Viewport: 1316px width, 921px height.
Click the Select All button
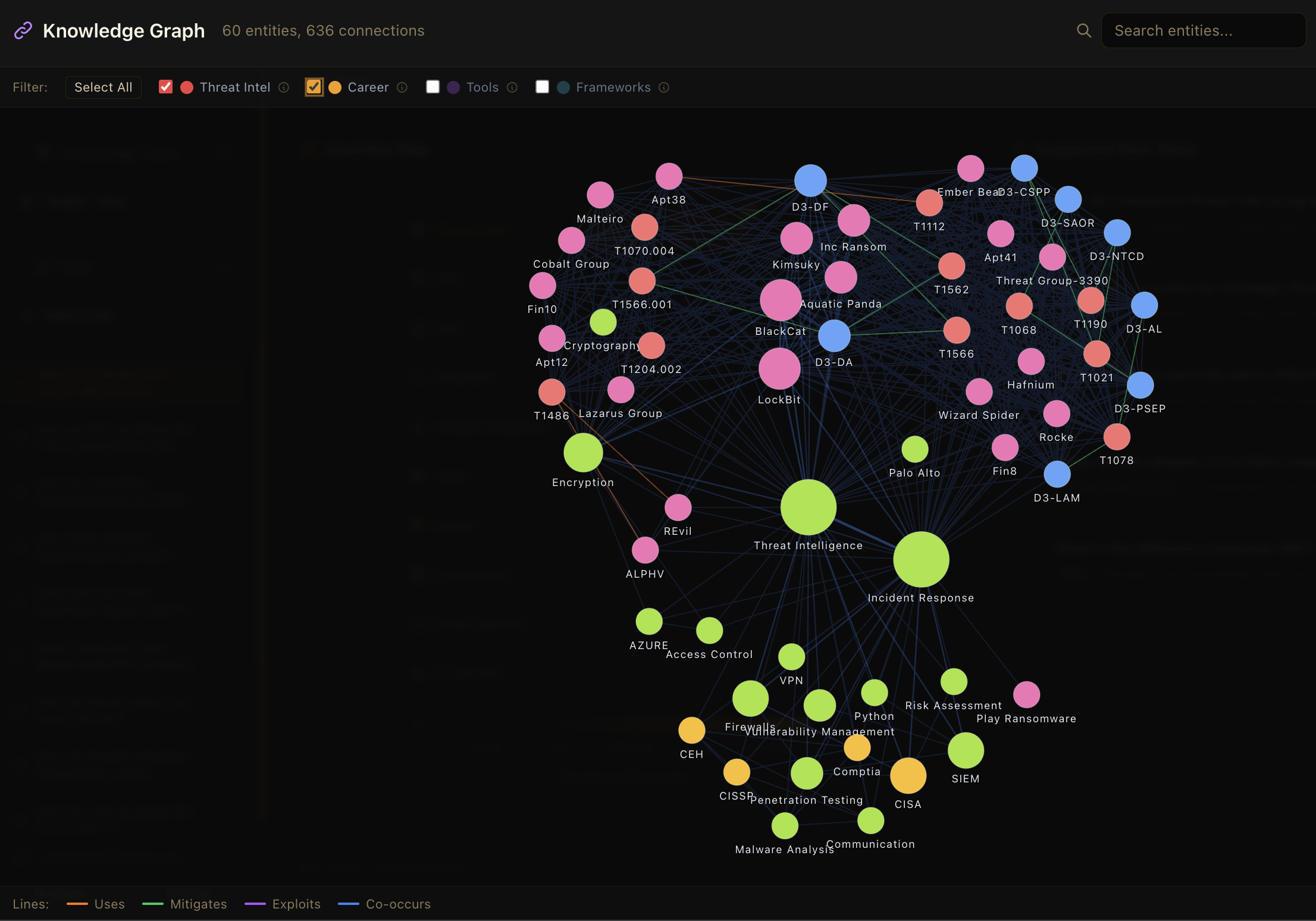coord(103,87)
